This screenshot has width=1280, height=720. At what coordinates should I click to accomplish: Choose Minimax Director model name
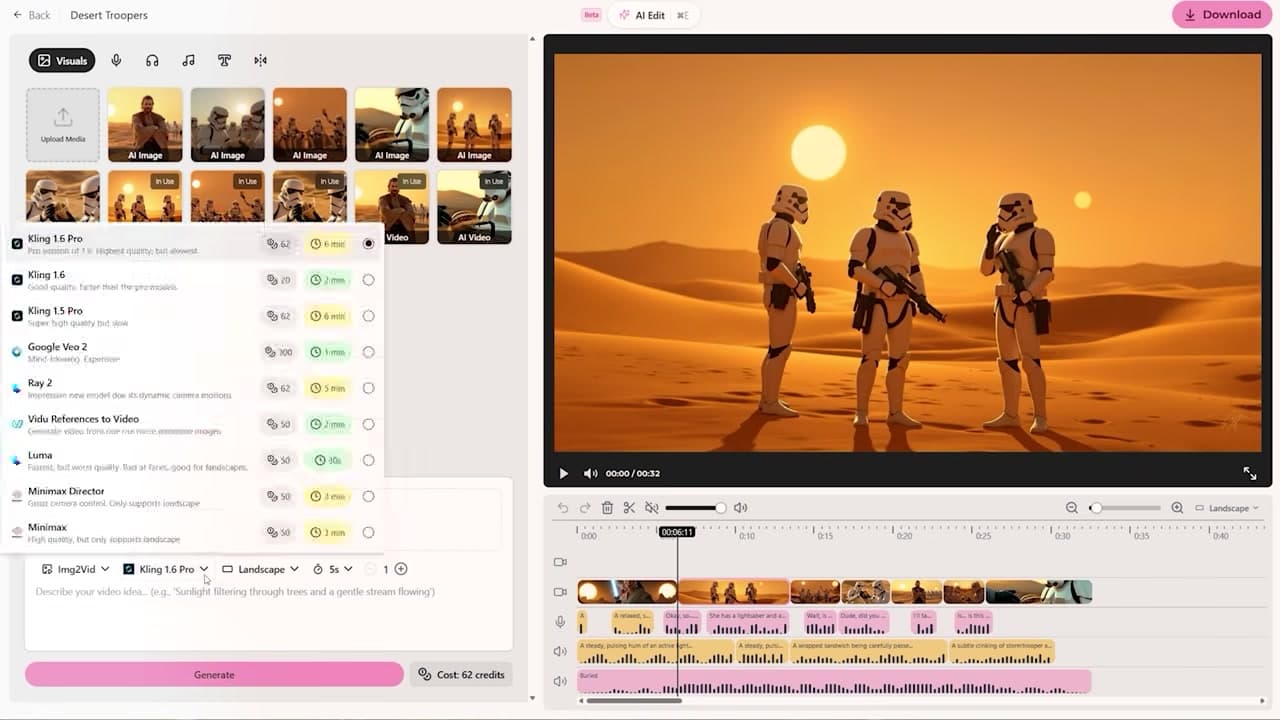point(66,491)
